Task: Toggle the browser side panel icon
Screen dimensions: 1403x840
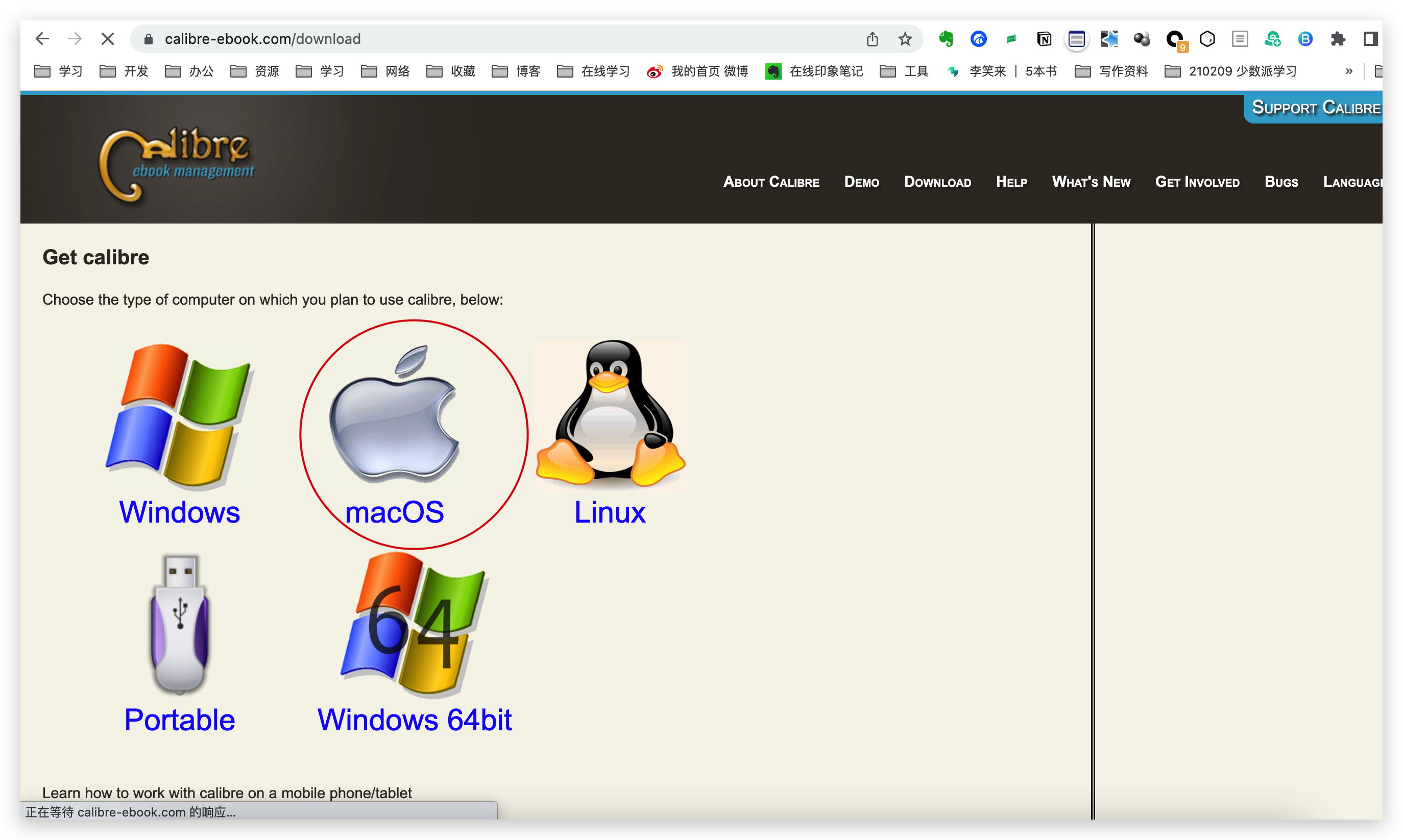Action: (1371, 38)
